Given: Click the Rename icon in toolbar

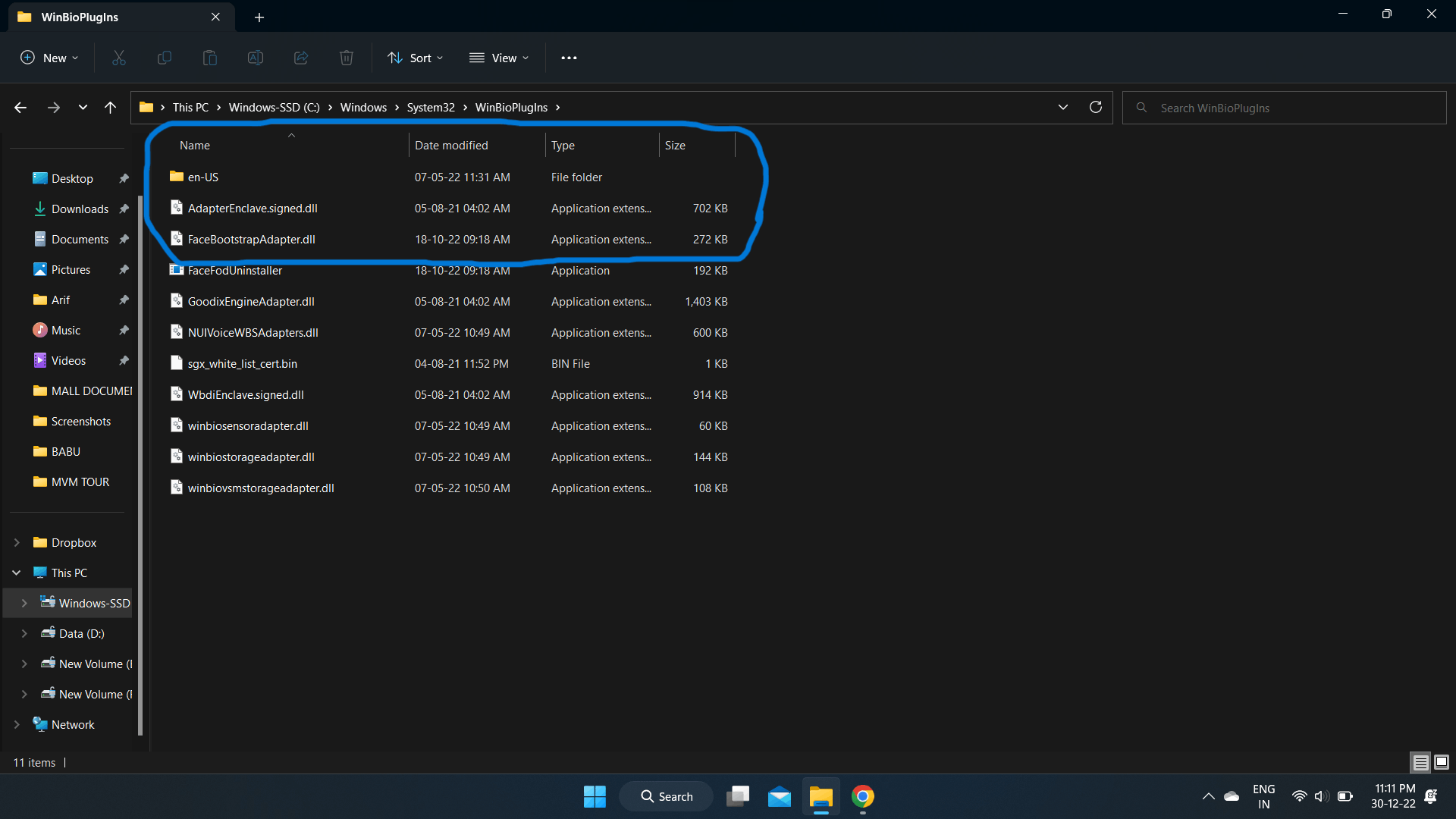Looking at the screenshot, I should 256,58.
